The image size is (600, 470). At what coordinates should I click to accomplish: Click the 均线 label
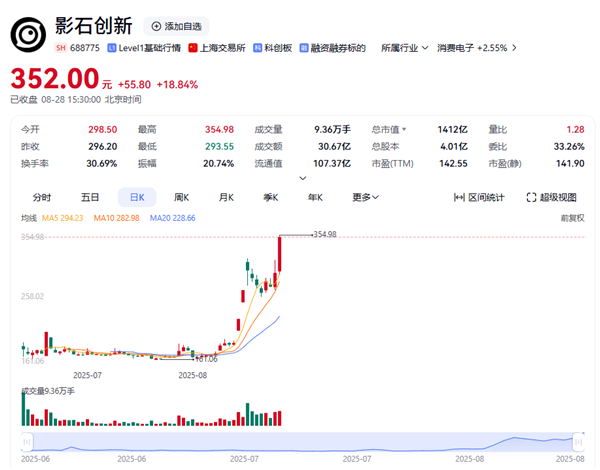point(29,218)
